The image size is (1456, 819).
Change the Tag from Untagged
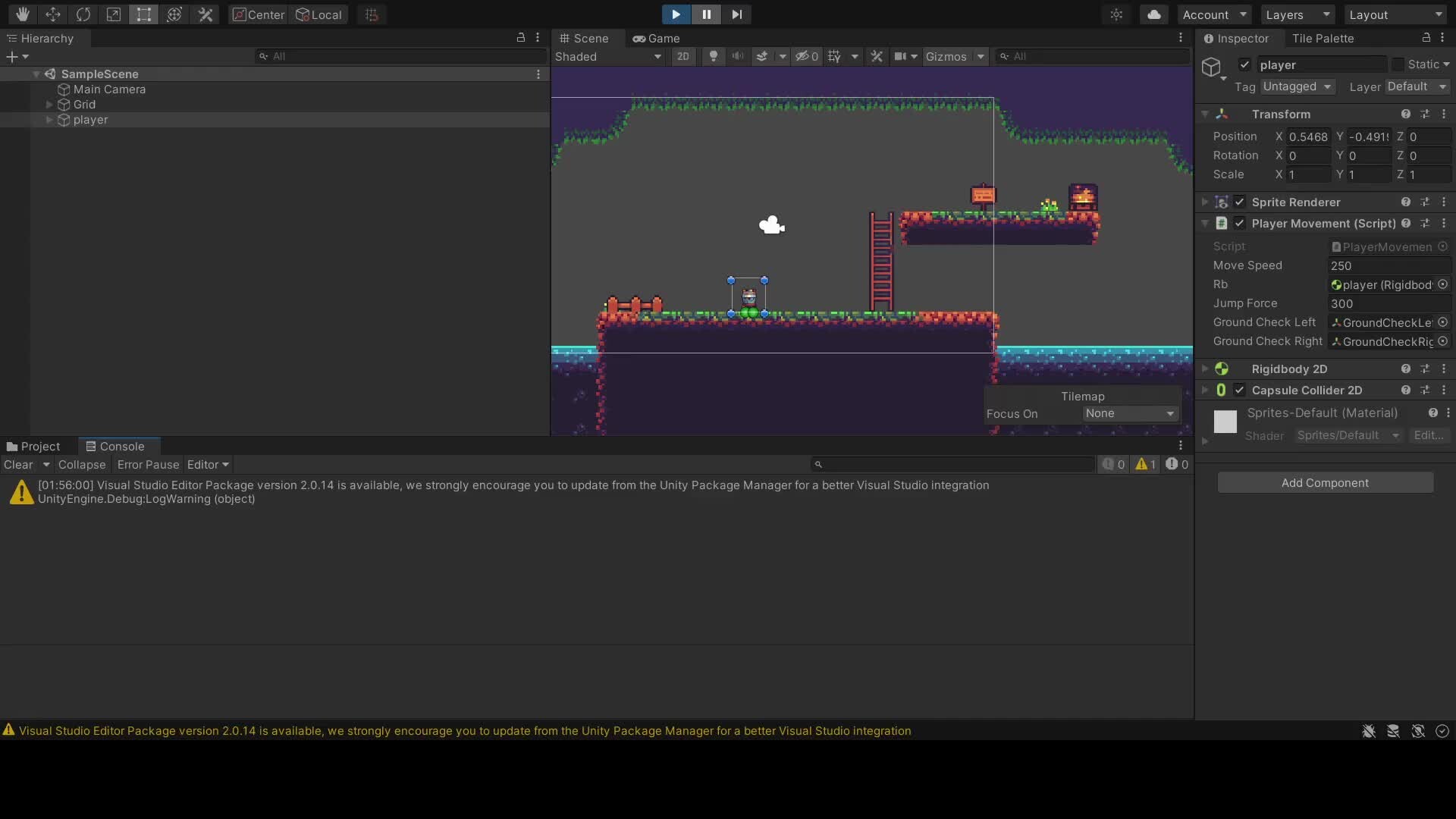coord(1298,86)
